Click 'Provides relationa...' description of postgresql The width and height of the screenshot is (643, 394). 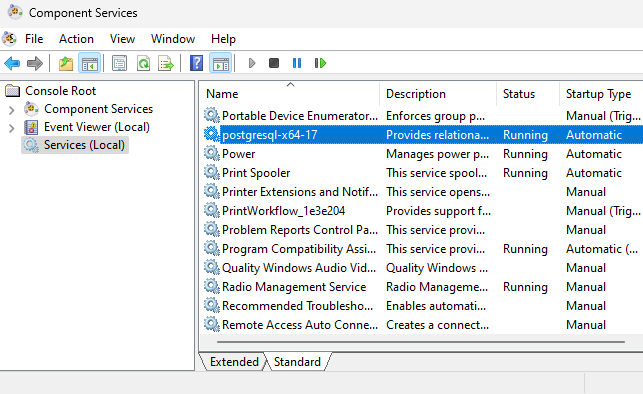437,135
